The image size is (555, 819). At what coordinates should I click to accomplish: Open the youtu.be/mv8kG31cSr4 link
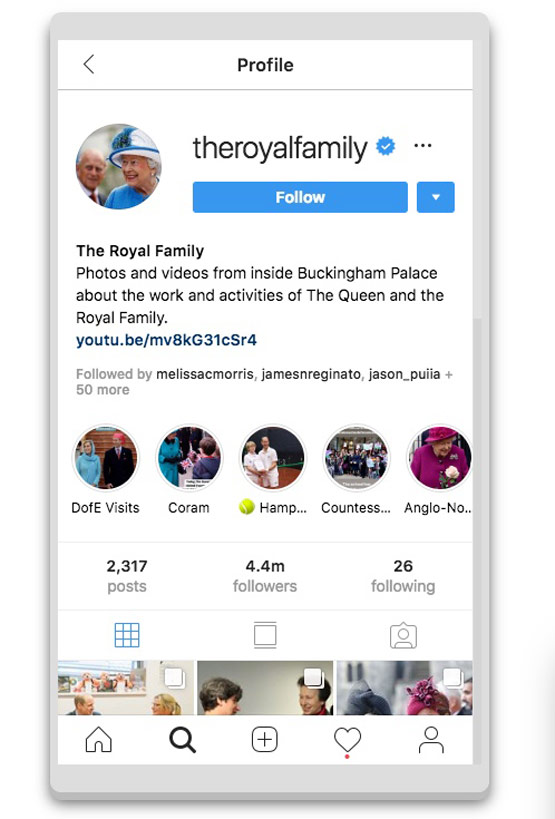167,340
